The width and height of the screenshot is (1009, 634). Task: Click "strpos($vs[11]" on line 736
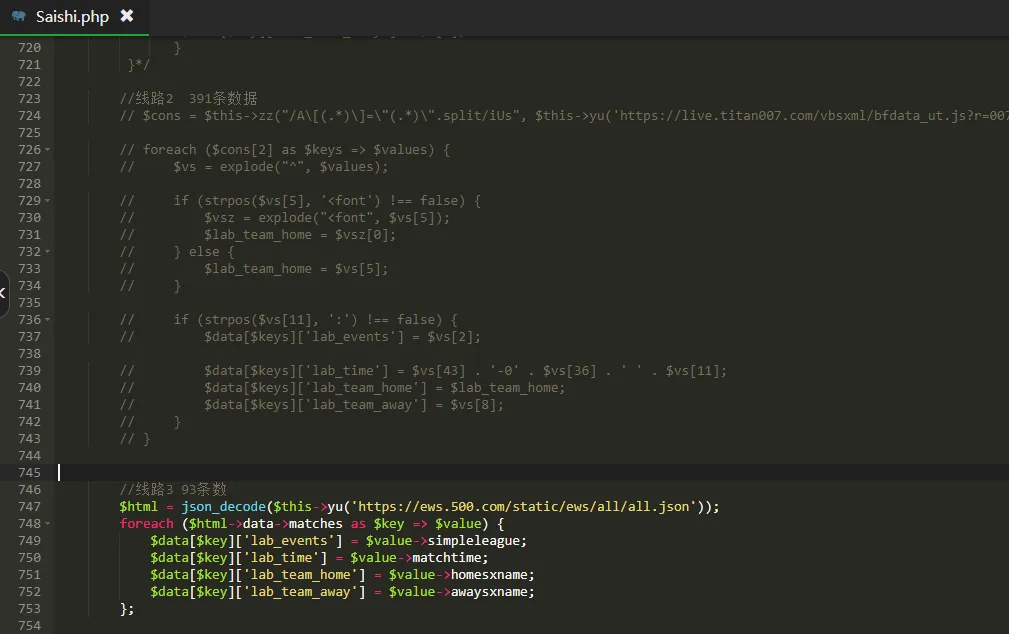pyautogui.click(x=258, y=320)
